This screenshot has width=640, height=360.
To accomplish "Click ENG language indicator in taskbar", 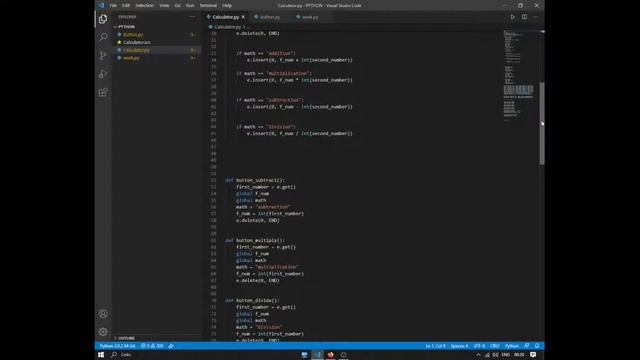I will (506, 355).
